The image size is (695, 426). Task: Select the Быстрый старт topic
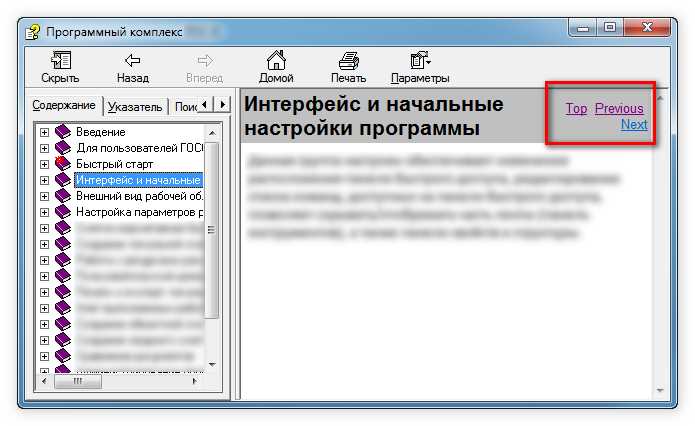click(x=114, y=164)
